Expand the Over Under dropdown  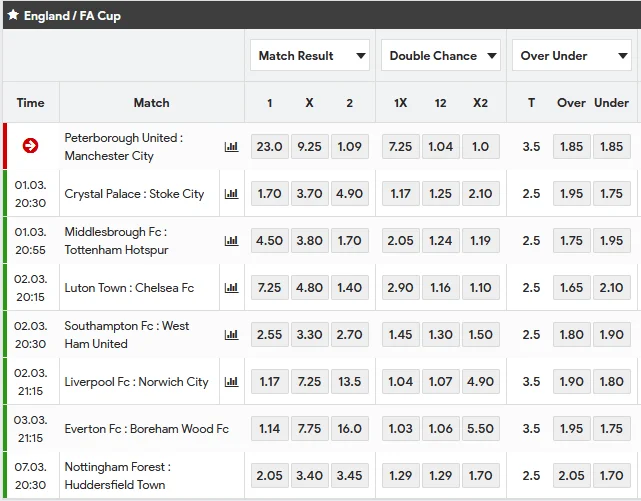[571, 56]
